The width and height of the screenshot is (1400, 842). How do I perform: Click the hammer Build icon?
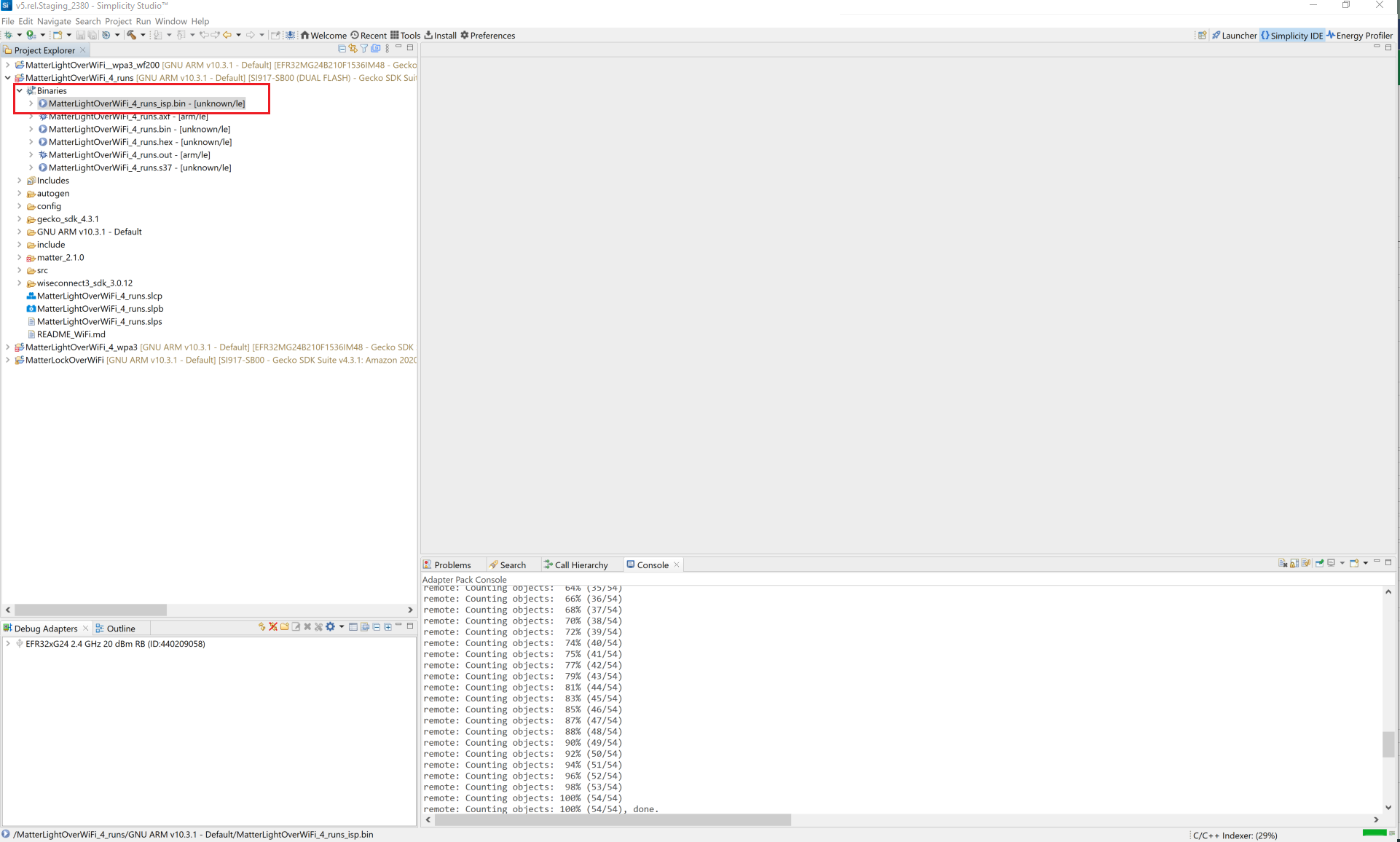click(131, 35)
